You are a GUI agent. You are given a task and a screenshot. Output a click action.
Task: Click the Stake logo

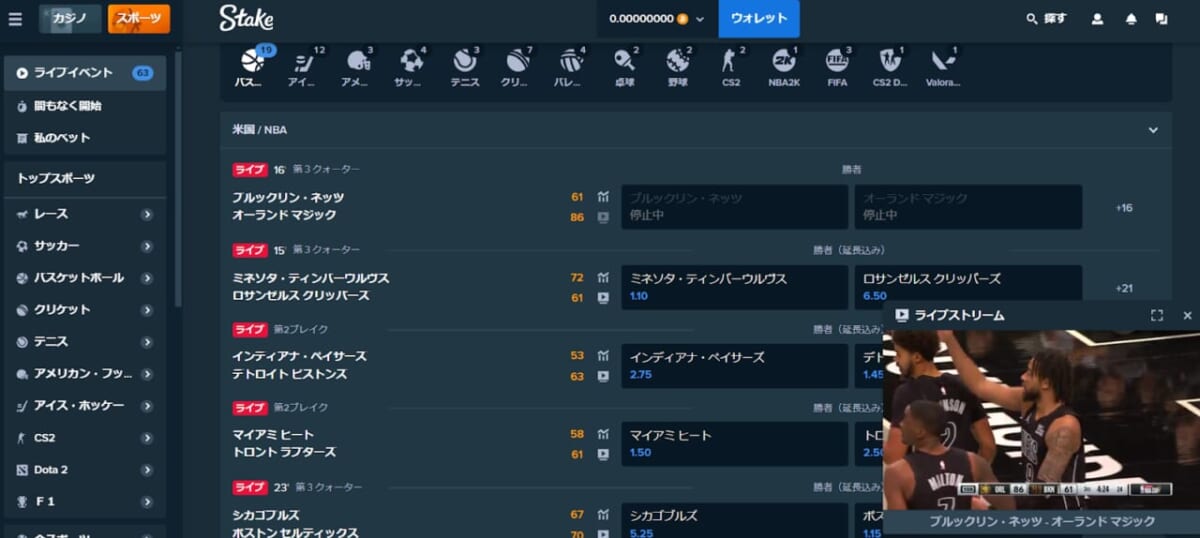click(246, 18)
